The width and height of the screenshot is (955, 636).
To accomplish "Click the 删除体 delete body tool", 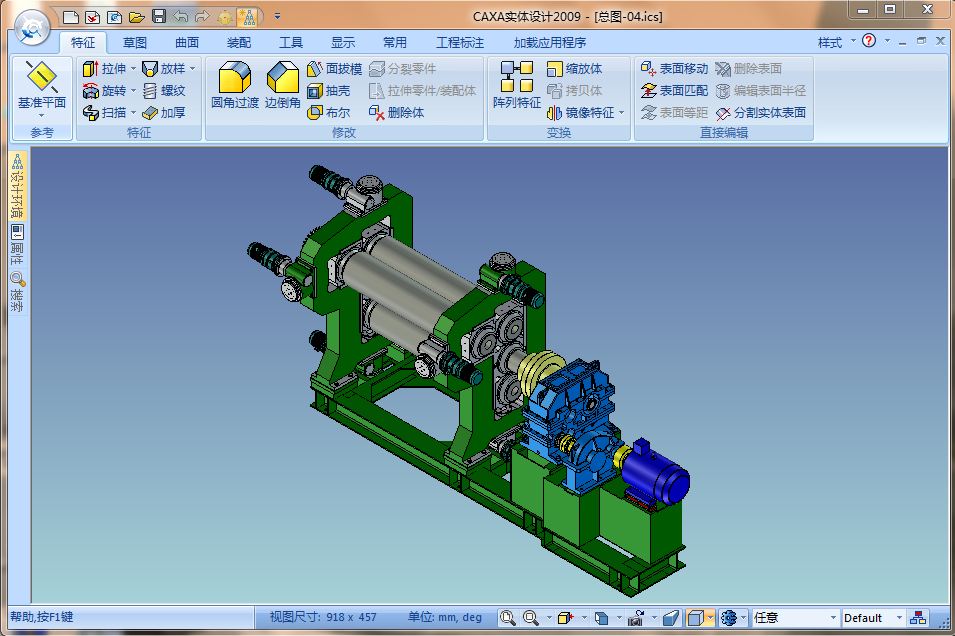I will [396, 113].
